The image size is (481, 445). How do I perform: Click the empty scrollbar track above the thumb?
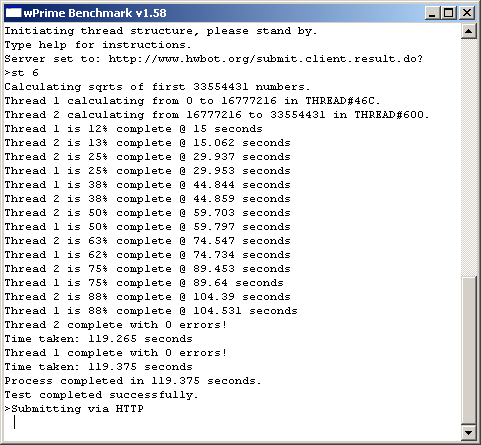pos(469,157)
